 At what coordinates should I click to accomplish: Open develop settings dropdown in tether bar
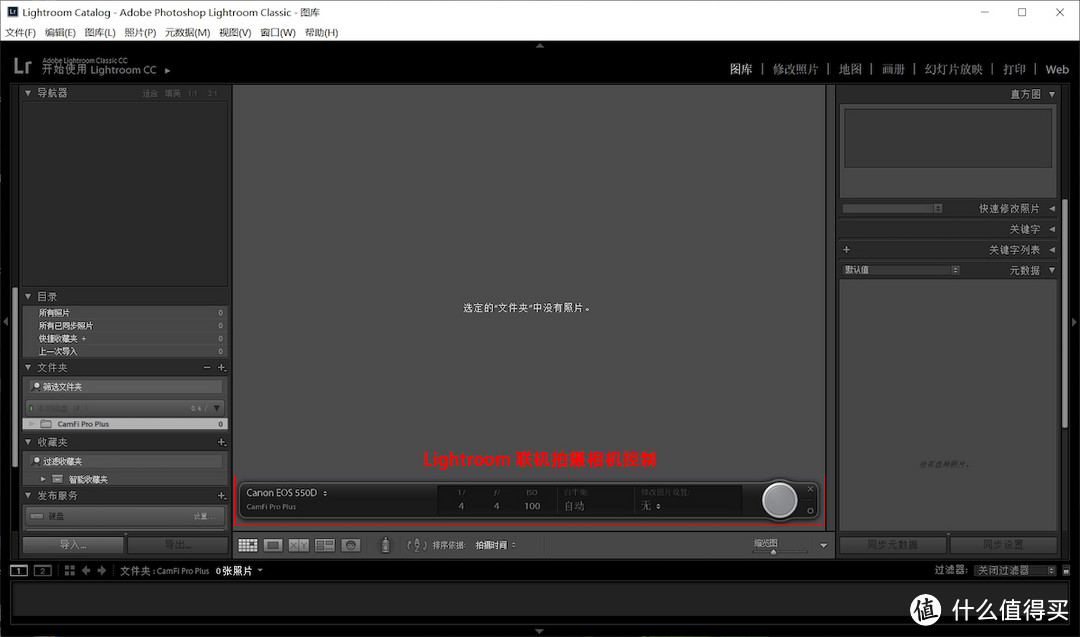point(651,506)
